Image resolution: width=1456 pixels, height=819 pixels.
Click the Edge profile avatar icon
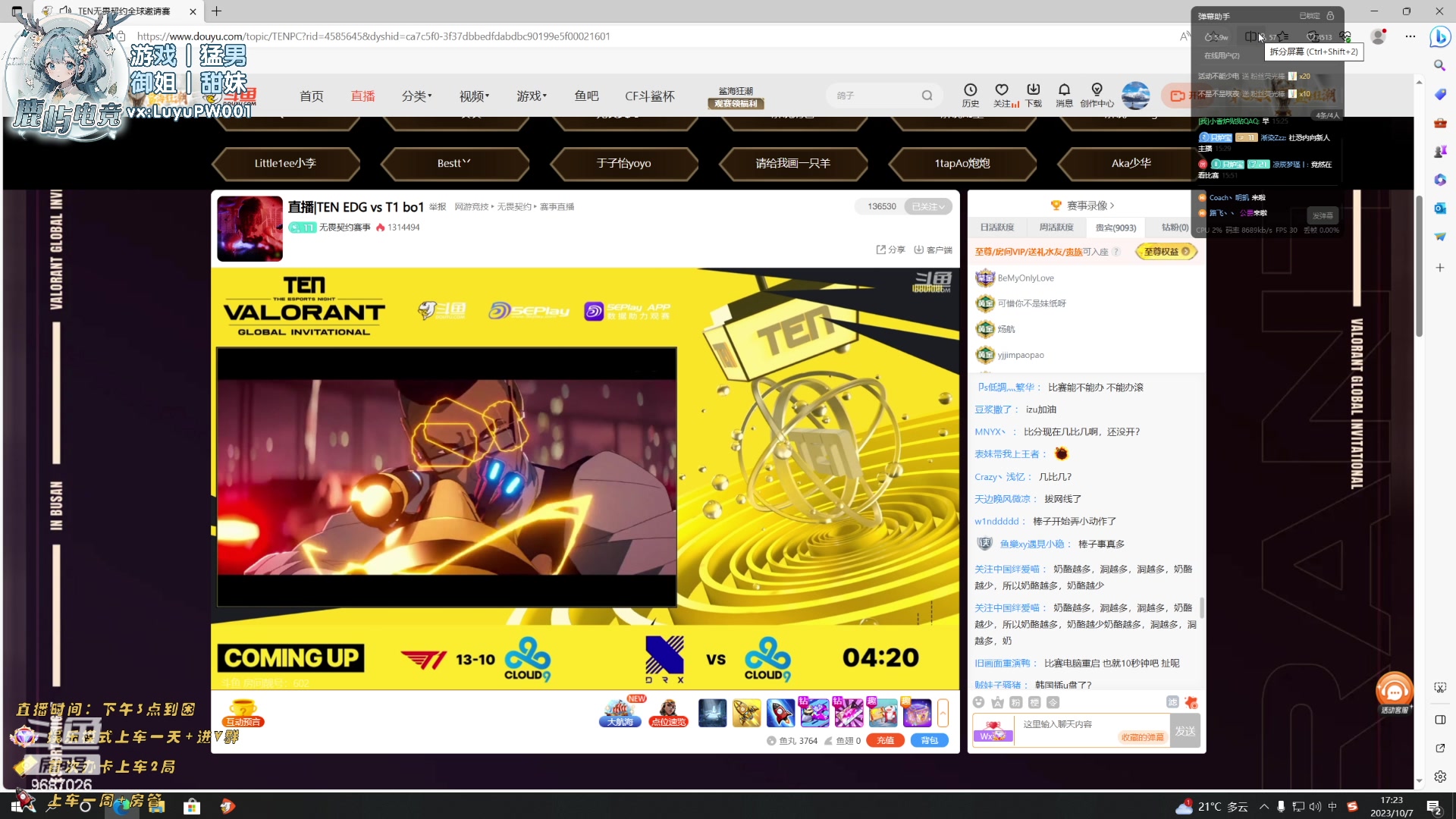[1379, 36]
